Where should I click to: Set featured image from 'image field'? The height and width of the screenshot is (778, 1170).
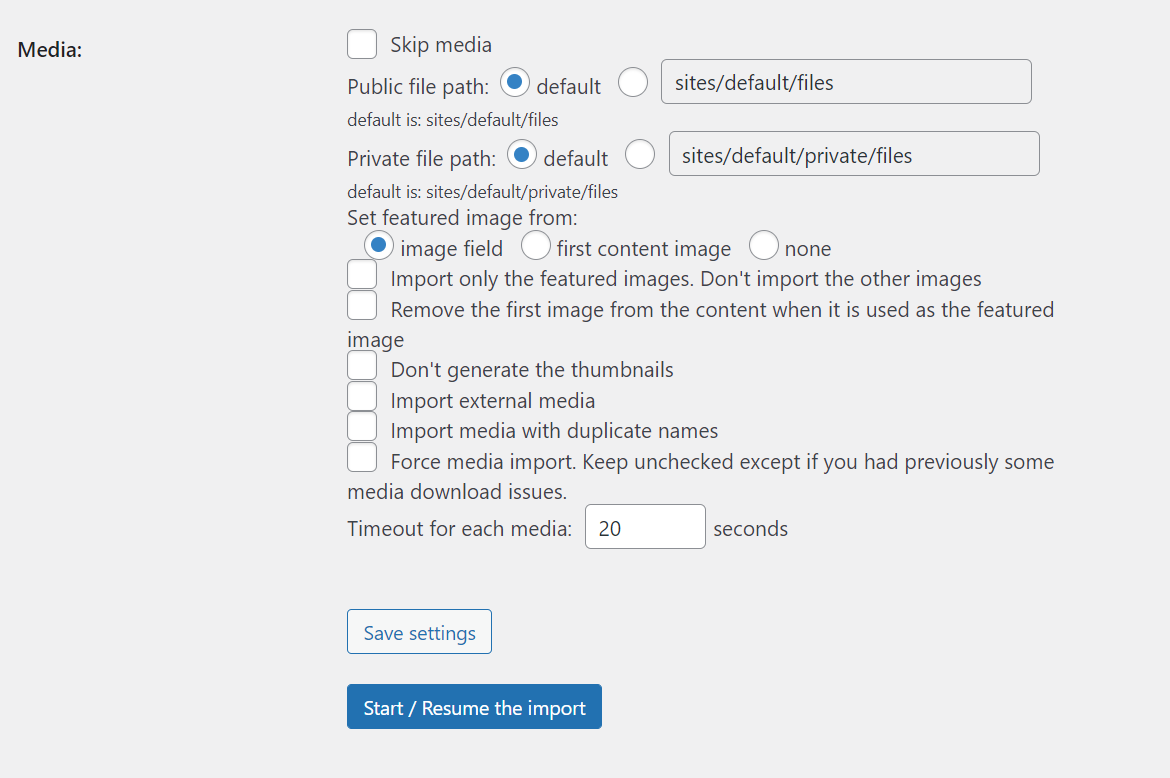pyautogui.click(x=379, y=244)
